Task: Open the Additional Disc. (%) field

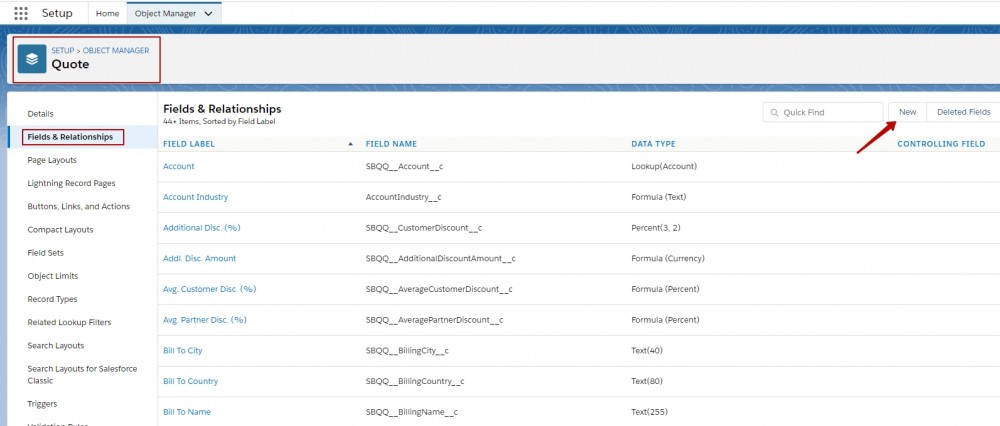Action: (202, 228)
